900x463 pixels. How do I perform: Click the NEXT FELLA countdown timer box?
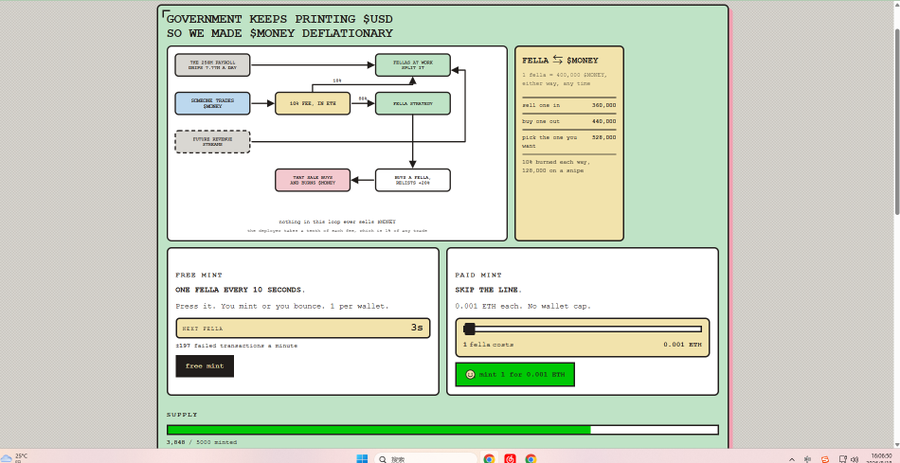(x=303, y=328)
